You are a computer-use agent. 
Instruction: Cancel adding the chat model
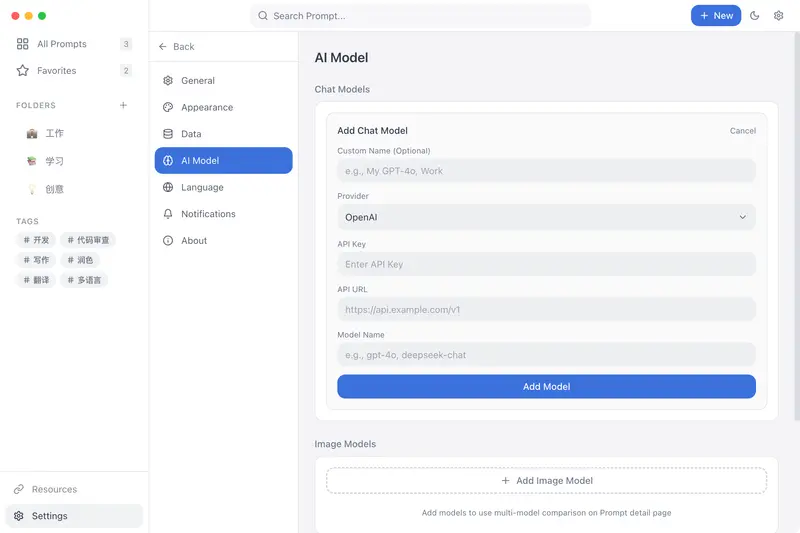pyautogui.click(x=742, y=131)
